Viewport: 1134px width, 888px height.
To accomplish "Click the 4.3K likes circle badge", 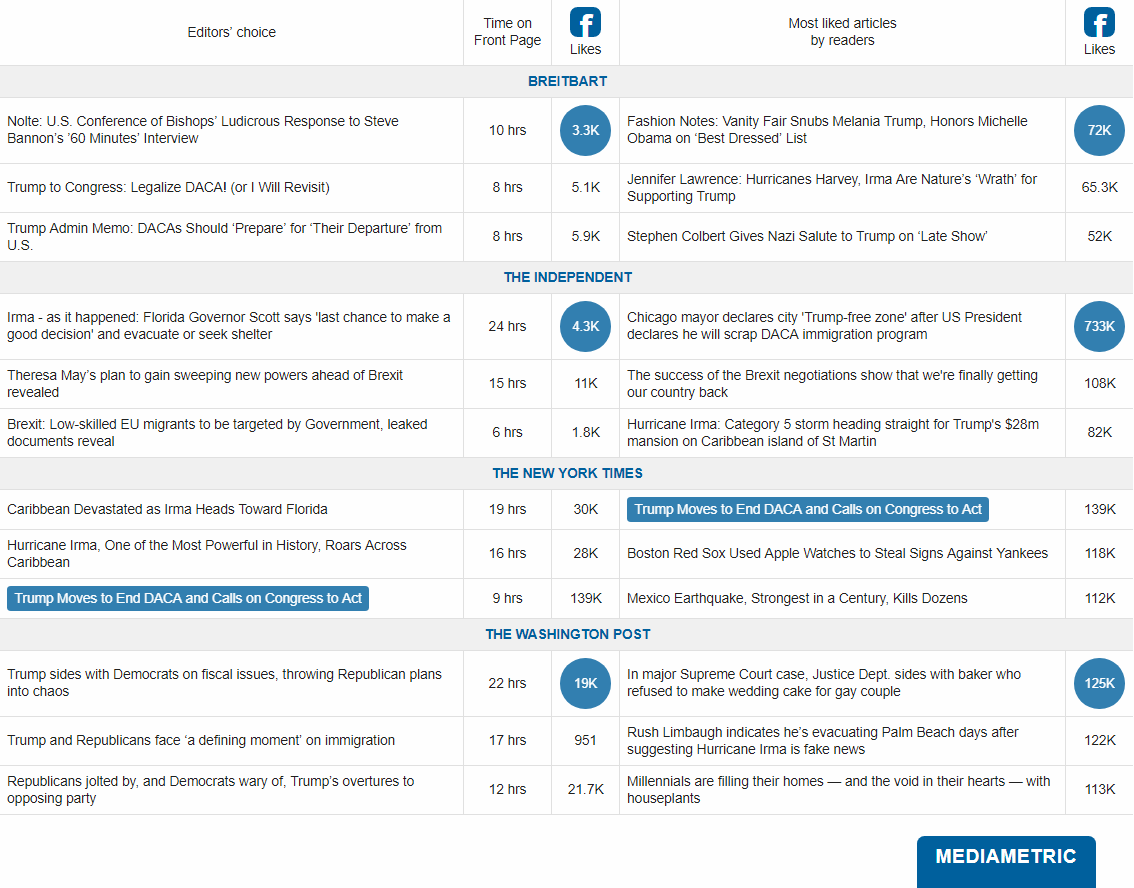I will (585, 326).
